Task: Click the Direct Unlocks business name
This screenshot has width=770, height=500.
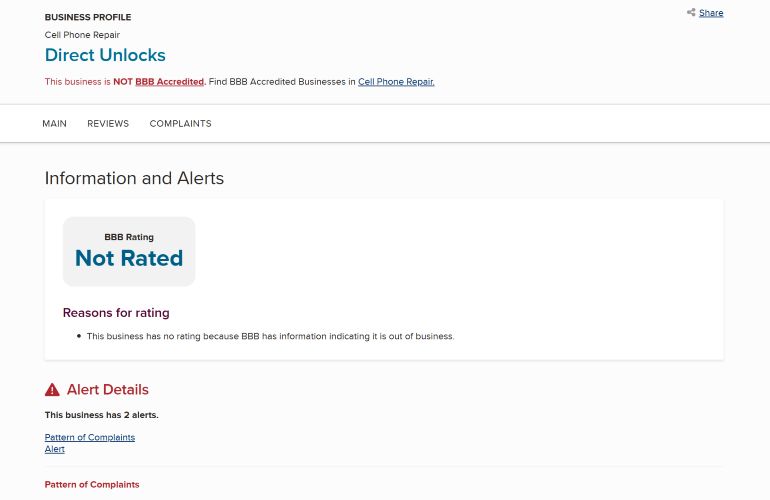Action: pyautogui.click(x=105, y=55)
